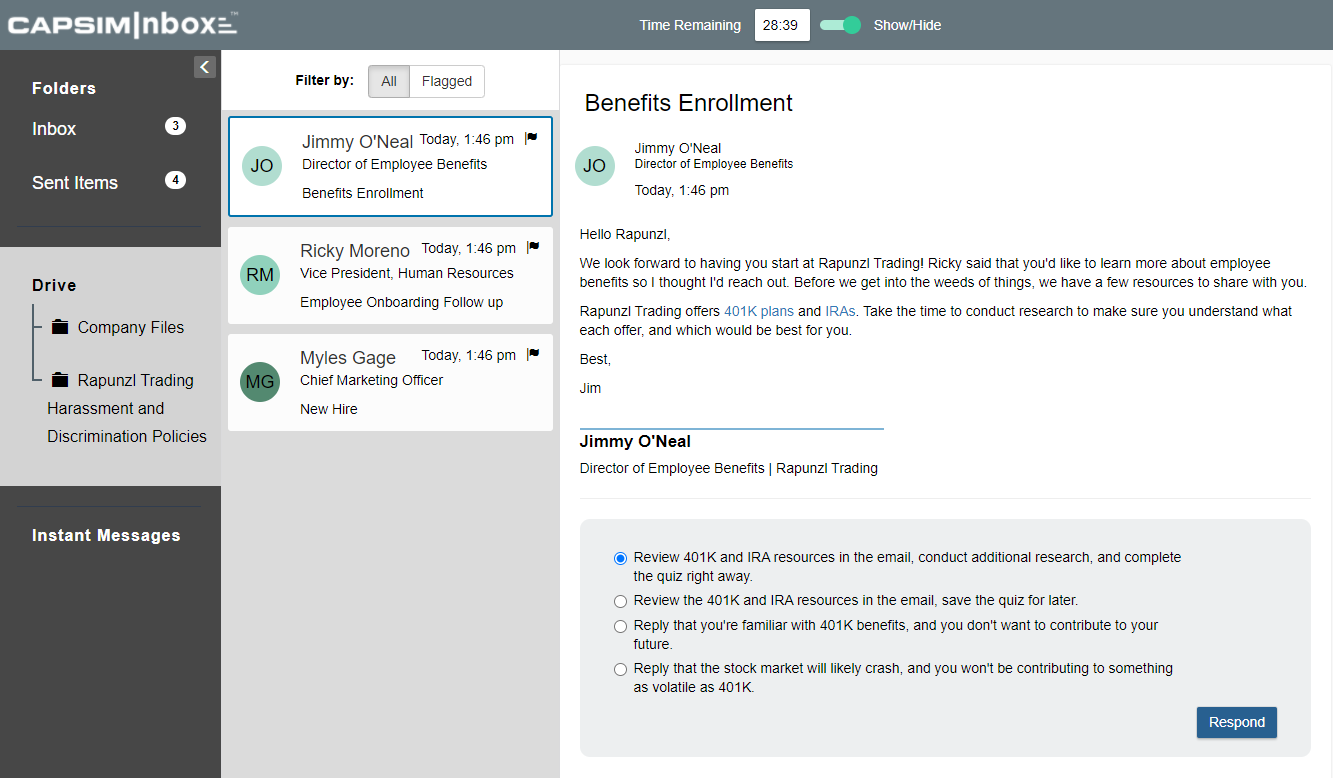This screenshot has height=778, width=1333.
Task: Open Instant Messages section
Action: 106,536
